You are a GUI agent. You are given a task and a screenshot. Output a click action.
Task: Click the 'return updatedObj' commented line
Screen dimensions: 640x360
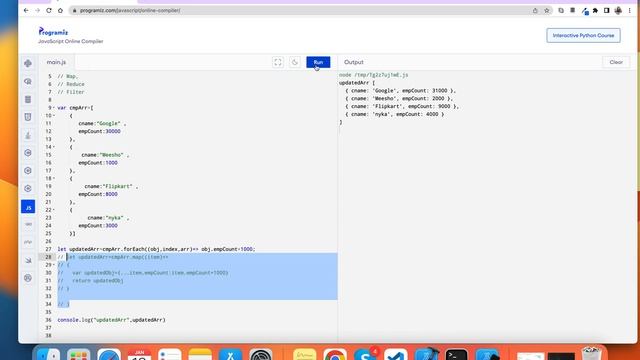[98, 280]
